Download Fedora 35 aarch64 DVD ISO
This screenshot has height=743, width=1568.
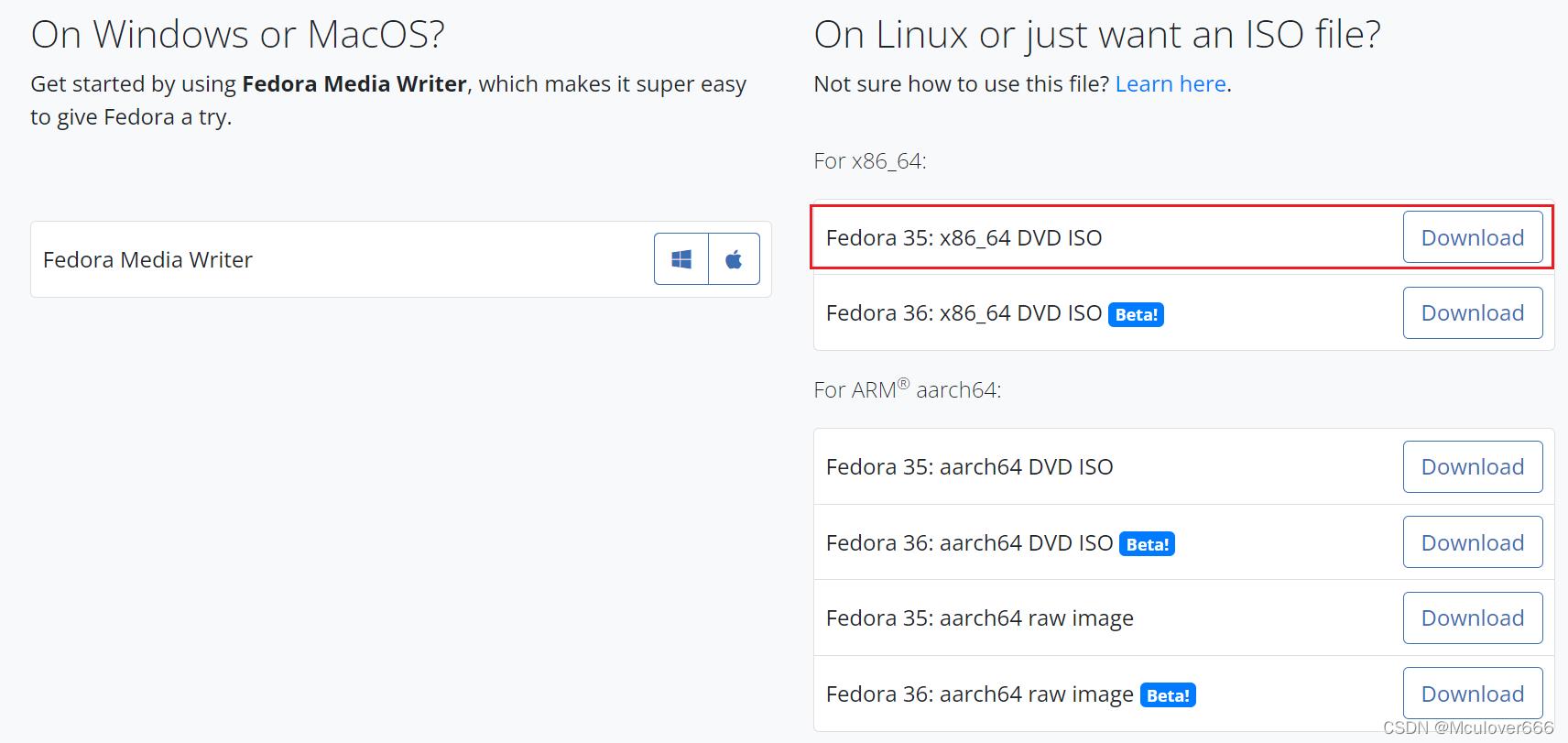[1473, 466]
